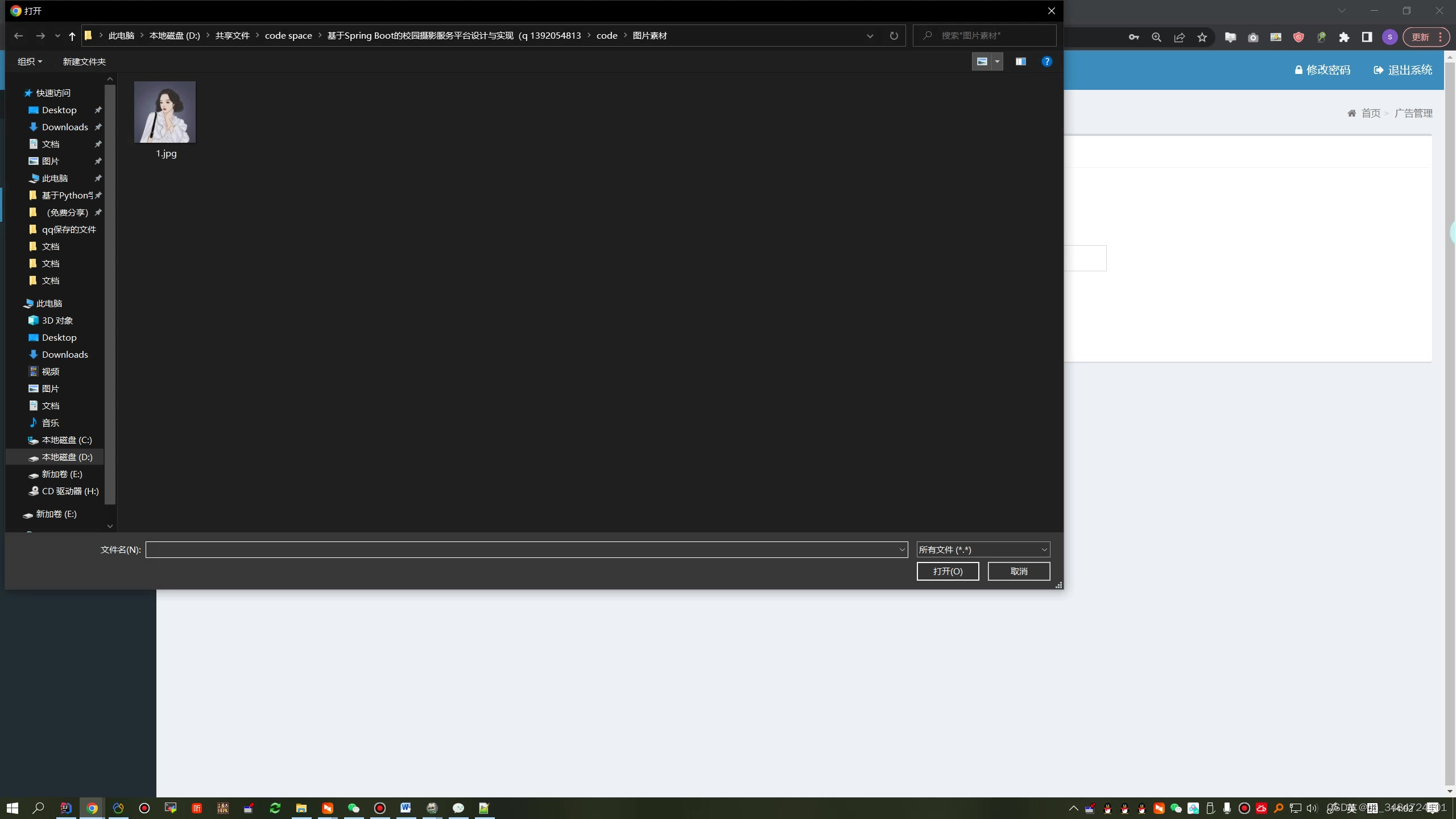
Task: Open Chrome extensions puzzle icon
Action: 1344,38
